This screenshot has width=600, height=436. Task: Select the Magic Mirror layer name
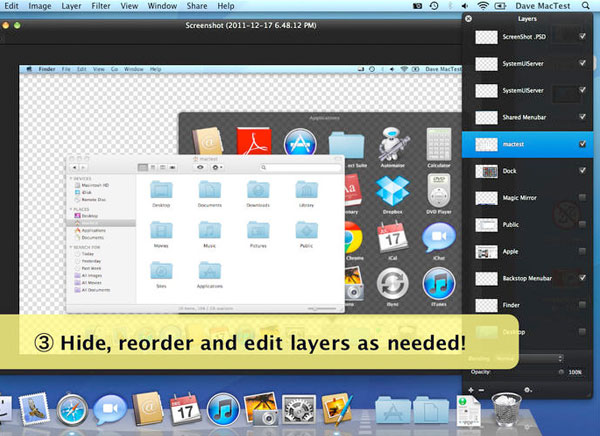click(x=519, y=198)
